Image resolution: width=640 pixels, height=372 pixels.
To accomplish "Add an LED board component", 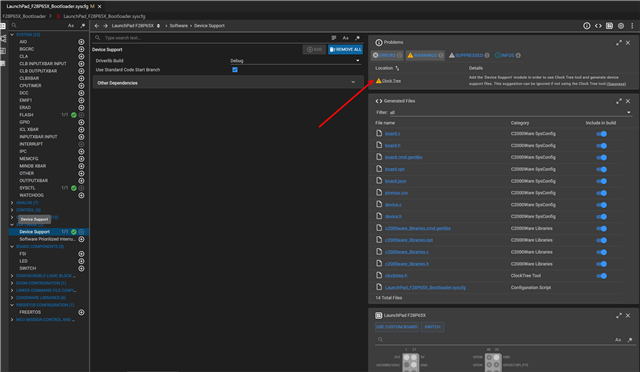I will click(x=81, y=261).
